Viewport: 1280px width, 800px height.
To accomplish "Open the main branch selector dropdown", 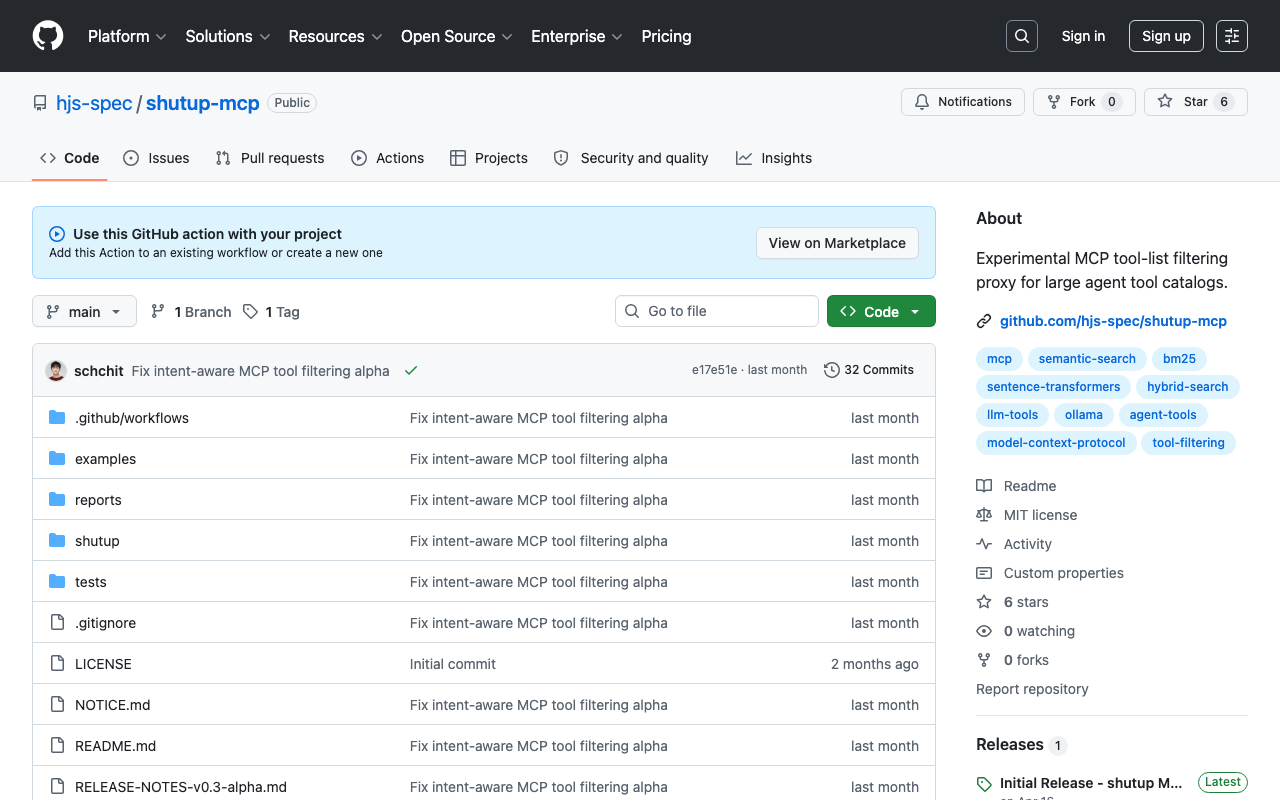I will [x=84, y=312].
